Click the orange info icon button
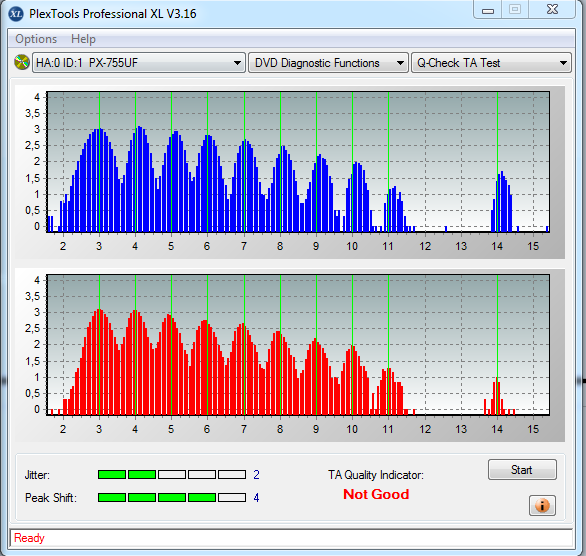586x556 pixels. point(542,506)
